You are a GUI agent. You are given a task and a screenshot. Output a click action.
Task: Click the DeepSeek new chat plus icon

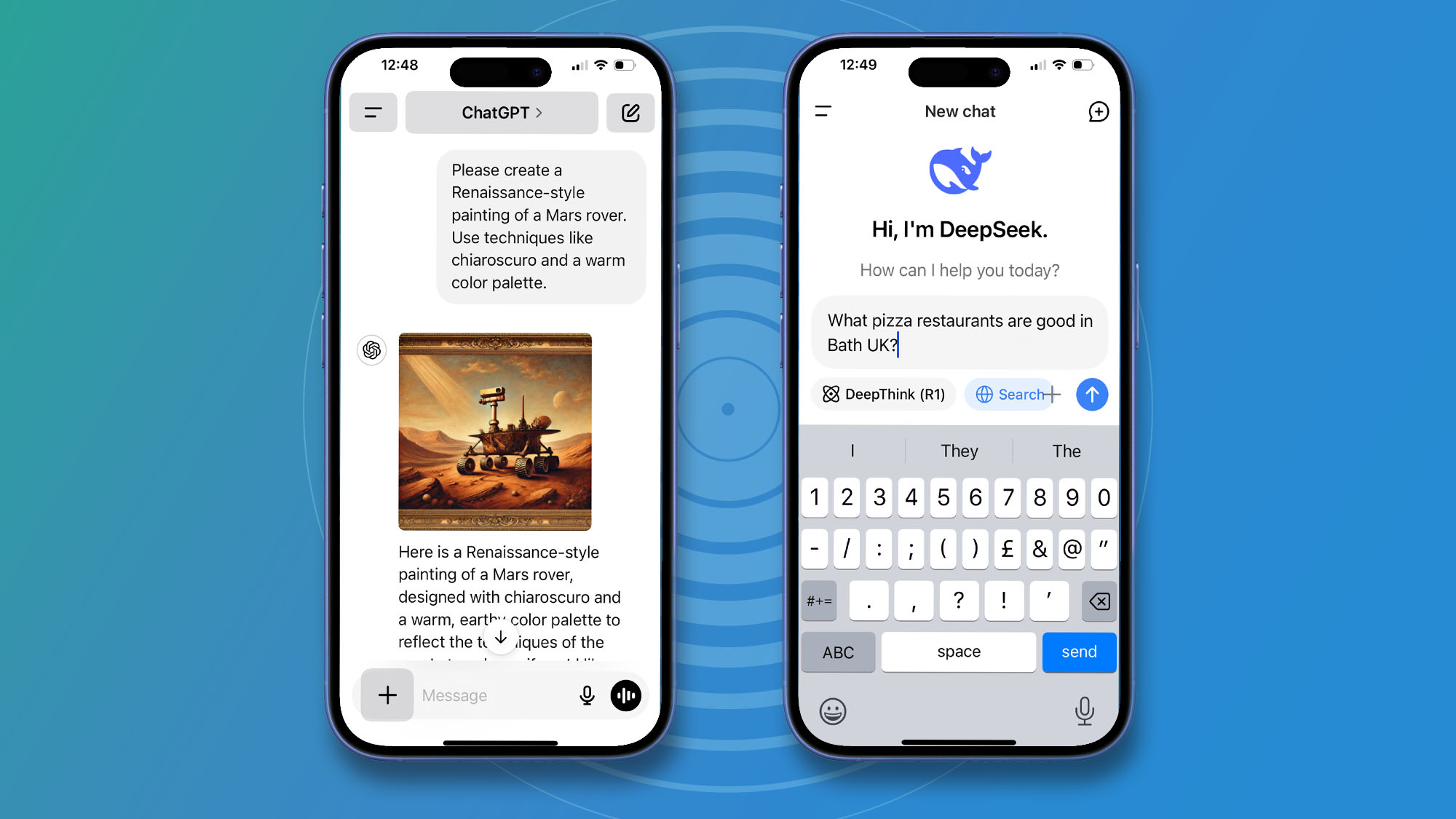1097,111
